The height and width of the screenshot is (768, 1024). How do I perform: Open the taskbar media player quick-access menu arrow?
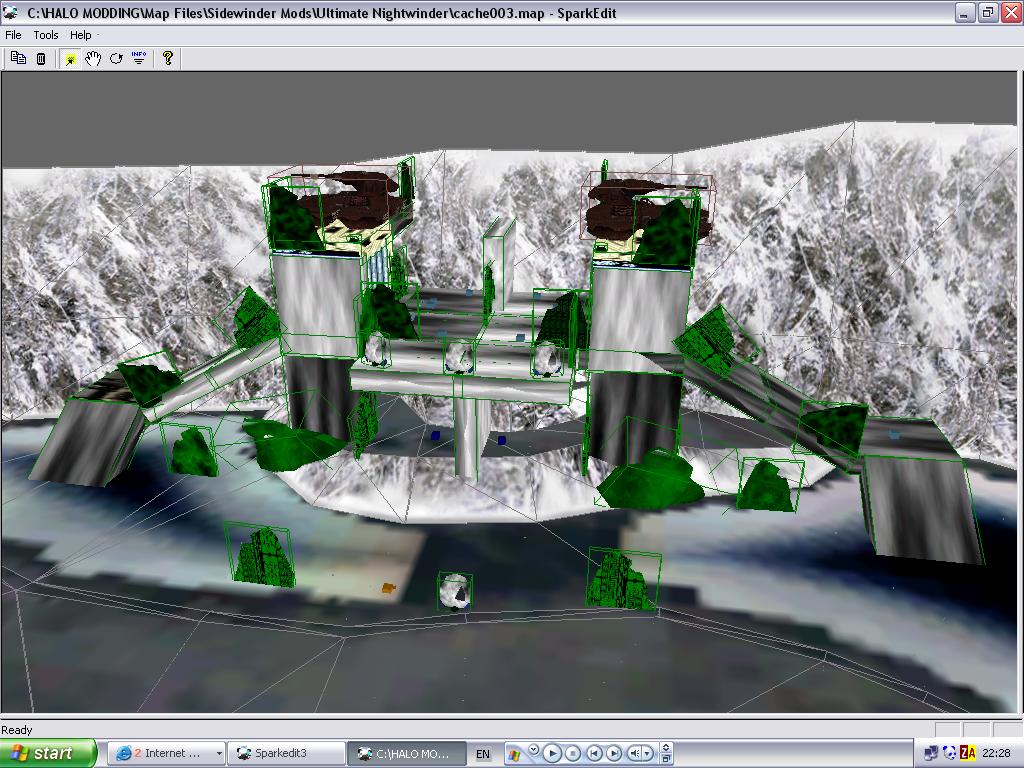[534, 748]
